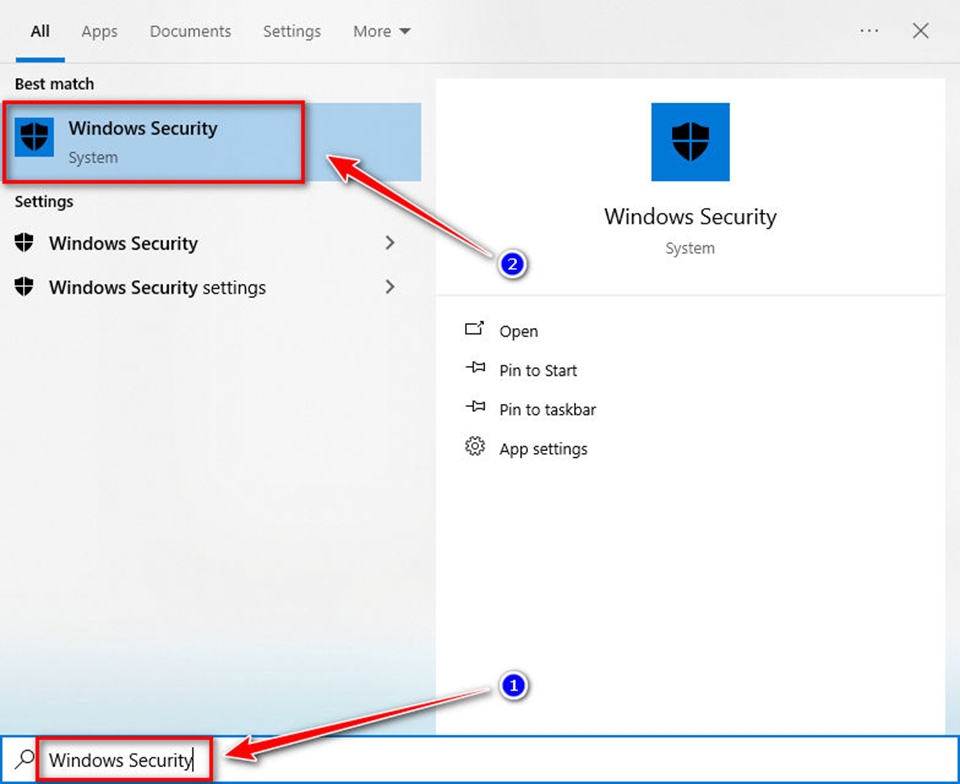This screenshot has width=960, height=784.
Task: Click the All filter tab
Action: 39,31
